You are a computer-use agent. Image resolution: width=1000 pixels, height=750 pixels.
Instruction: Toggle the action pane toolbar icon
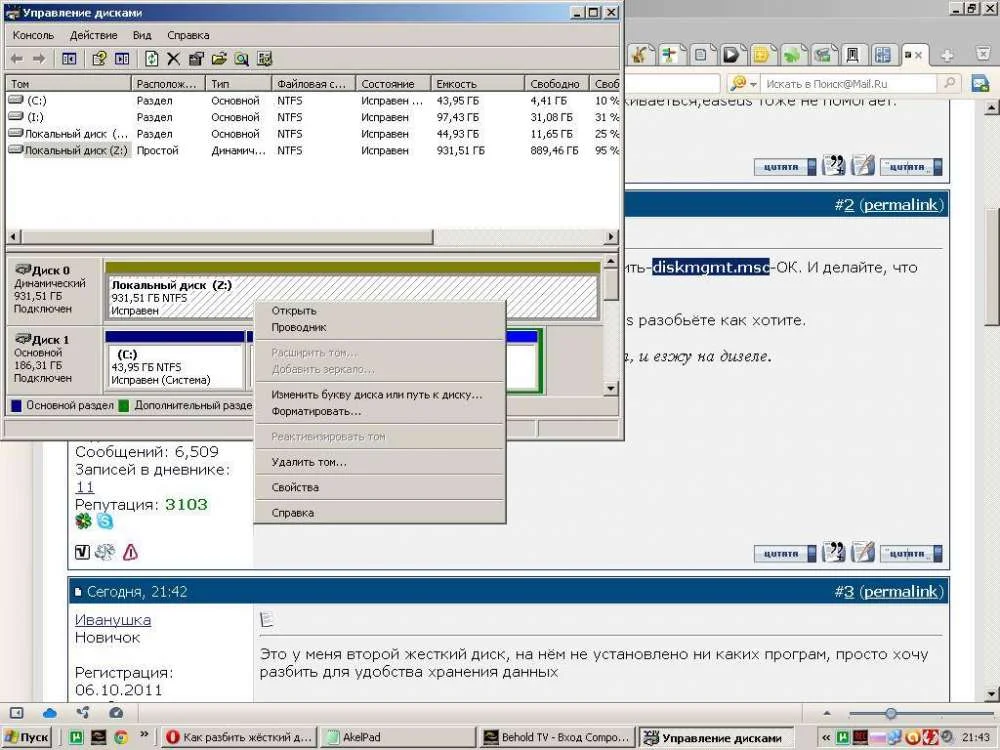click(122, 59)
